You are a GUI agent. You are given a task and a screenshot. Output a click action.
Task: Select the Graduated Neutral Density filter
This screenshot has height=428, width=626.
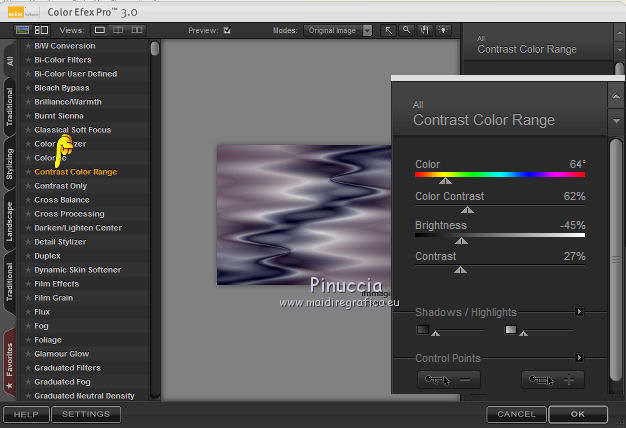(84, 396)
